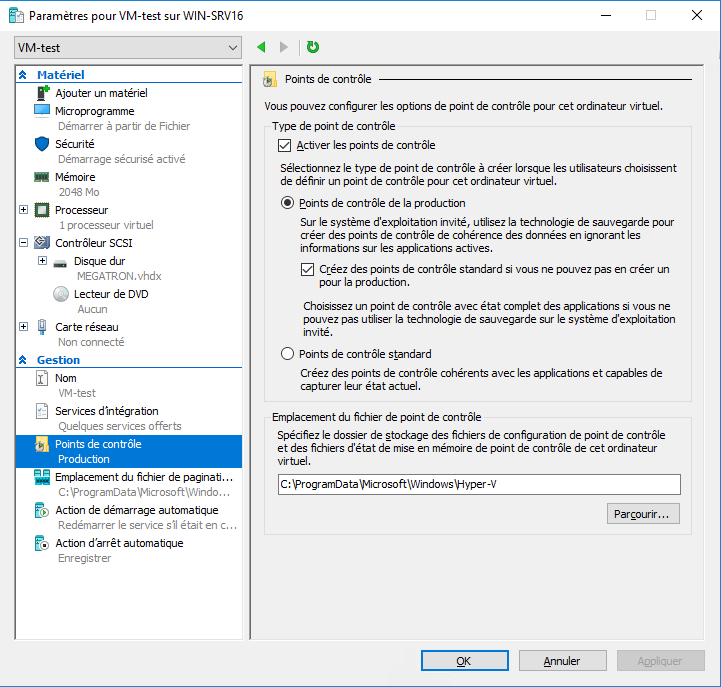Click the Nom icon in Gestion

(42, 378)
